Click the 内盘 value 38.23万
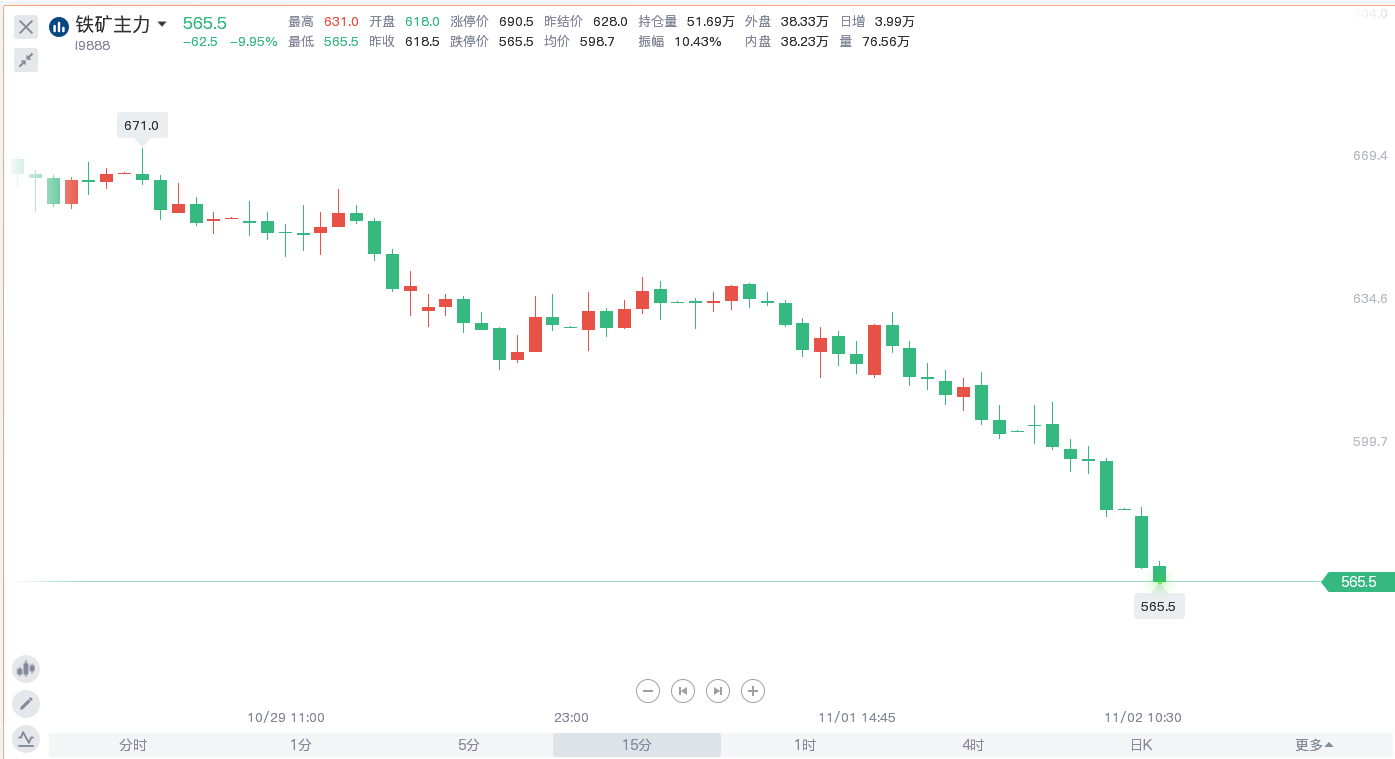Screen dimensions: 1395x759 click(805, 42)
